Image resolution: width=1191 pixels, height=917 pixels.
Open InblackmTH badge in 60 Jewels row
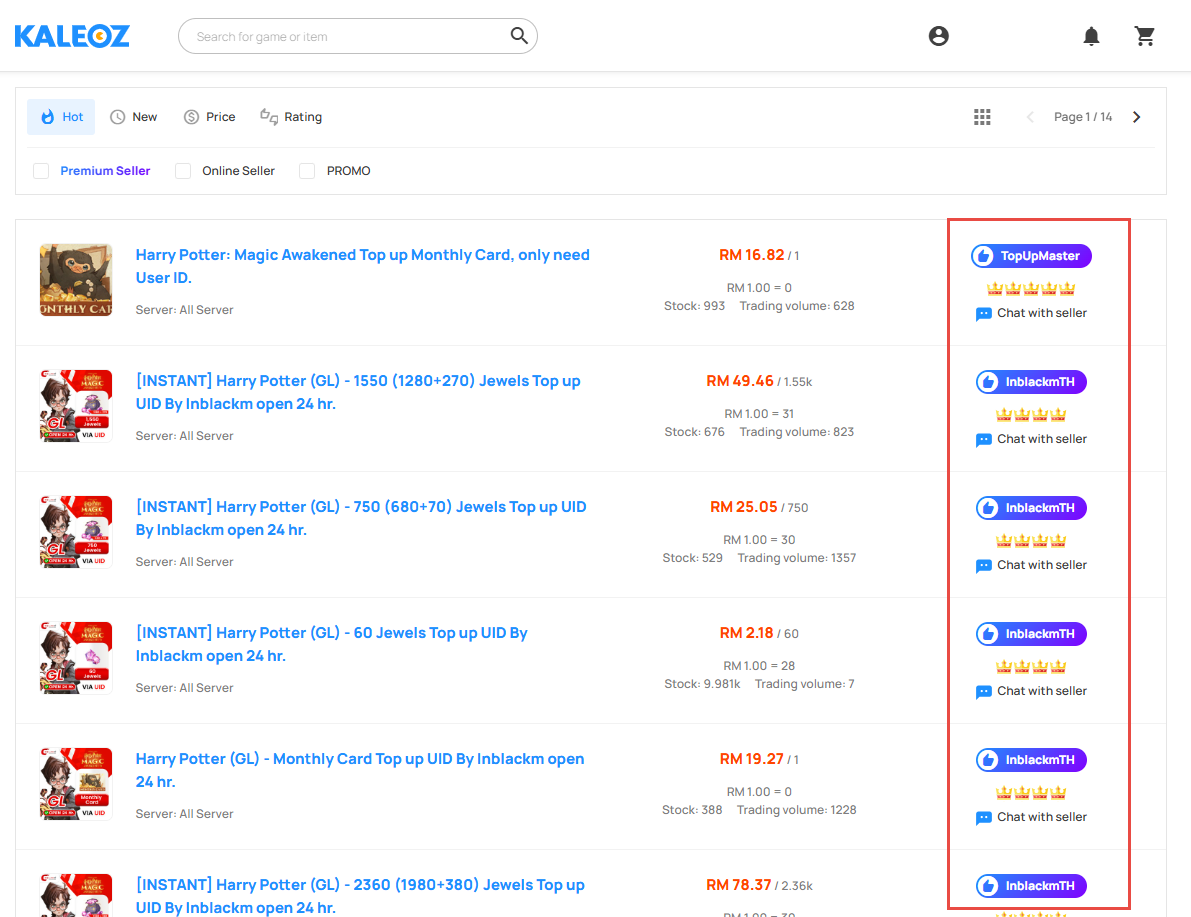[1031, 634]
